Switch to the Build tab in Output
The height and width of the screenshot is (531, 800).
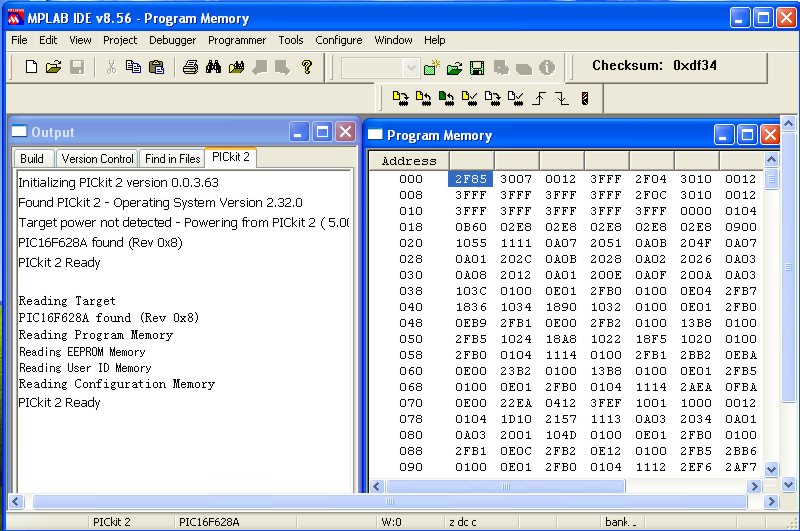(x=32, y=159)
